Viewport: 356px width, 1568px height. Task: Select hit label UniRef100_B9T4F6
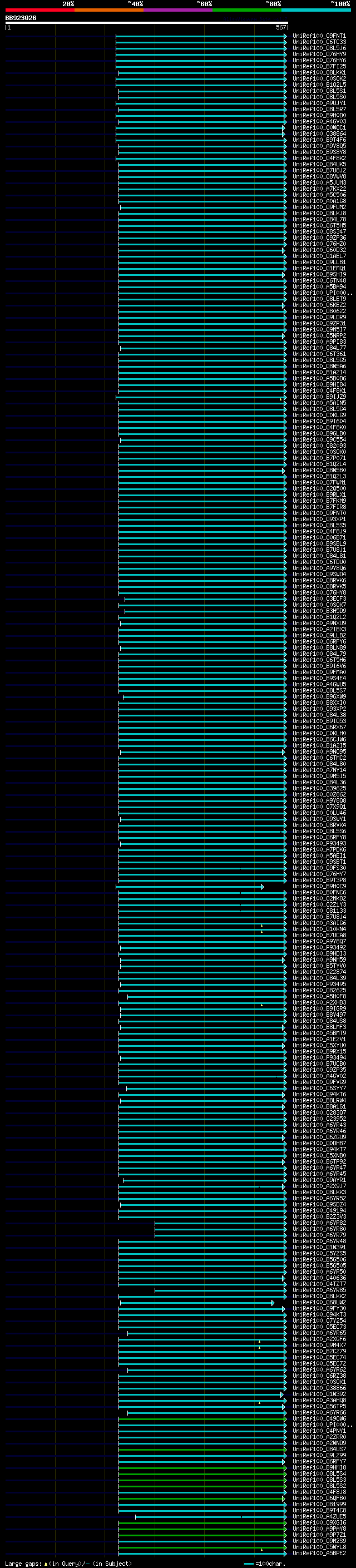click(x=319, y=140)
